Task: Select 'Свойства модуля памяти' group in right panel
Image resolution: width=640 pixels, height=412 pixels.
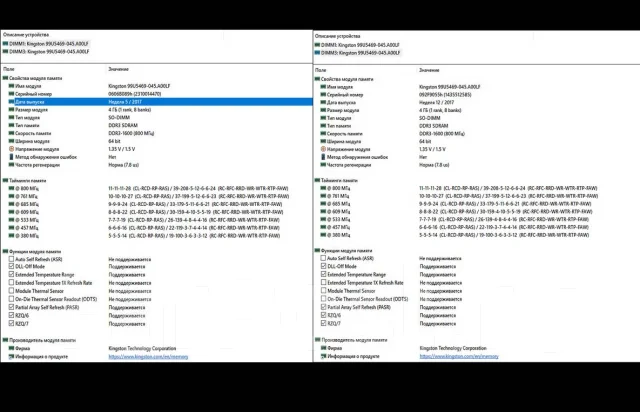Action: (344, 79)
